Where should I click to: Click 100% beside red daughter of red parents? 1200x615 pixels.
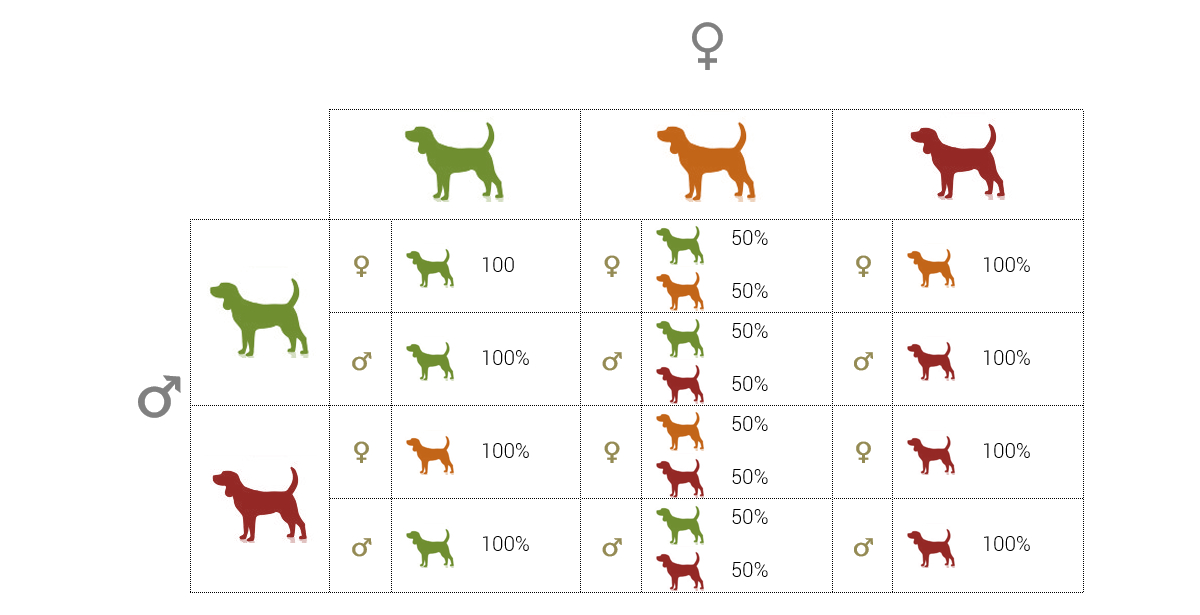1006,452
